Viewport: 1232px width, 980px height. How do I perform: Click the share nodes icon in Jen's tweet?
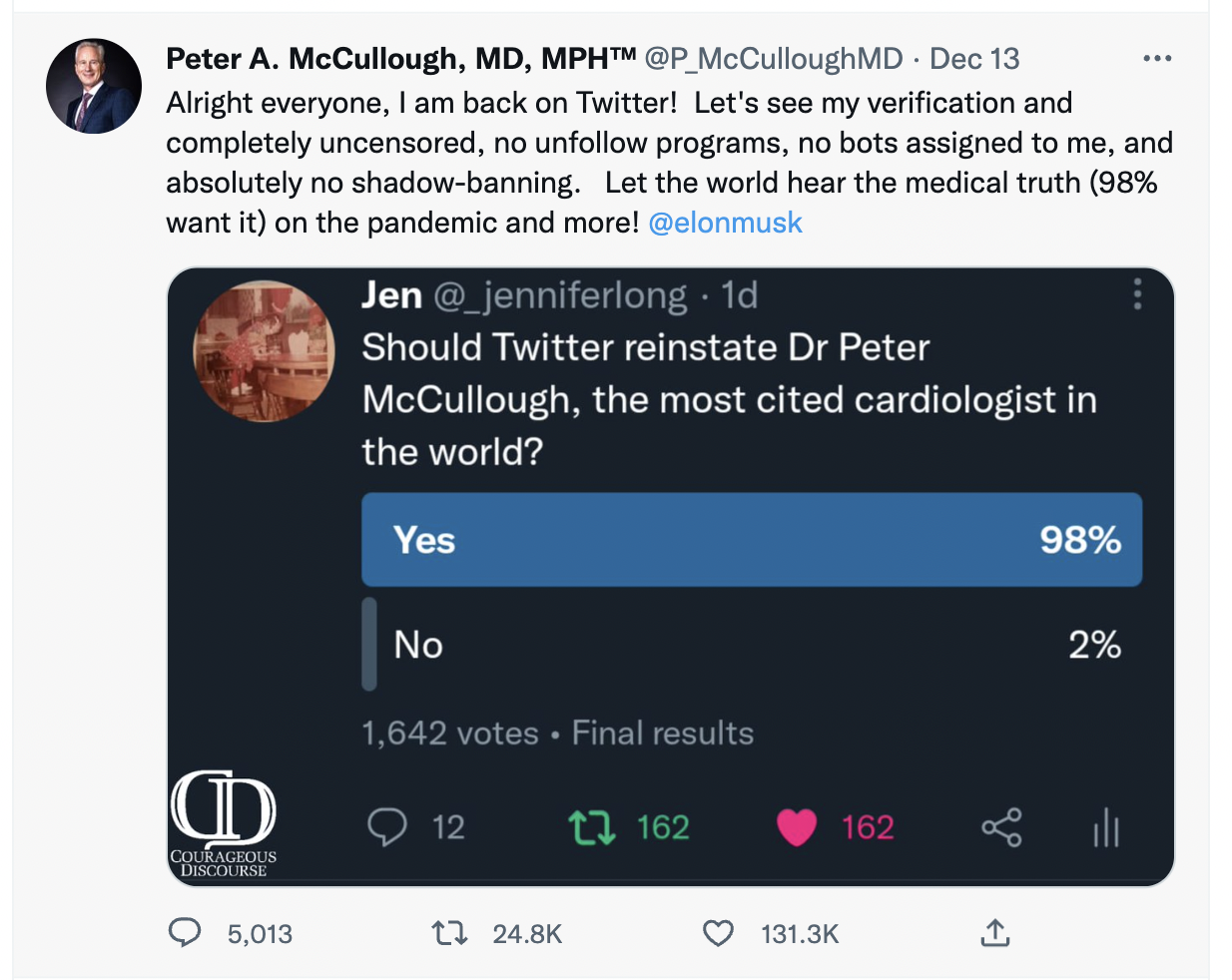1001,827
